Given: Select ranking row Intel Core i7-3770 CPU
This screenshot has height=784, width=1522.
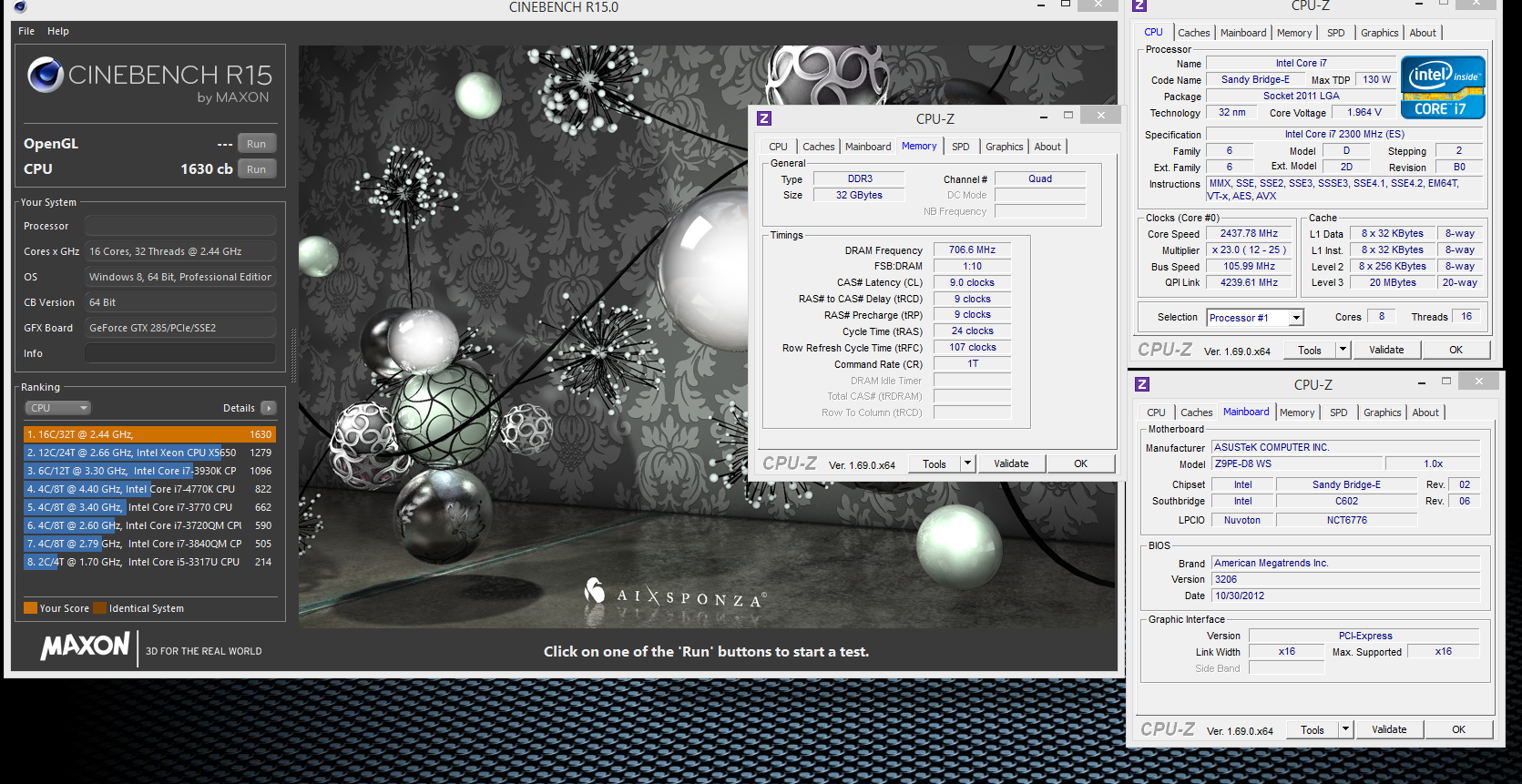Looking at the screenshot, I should click(x=149, y=507).
